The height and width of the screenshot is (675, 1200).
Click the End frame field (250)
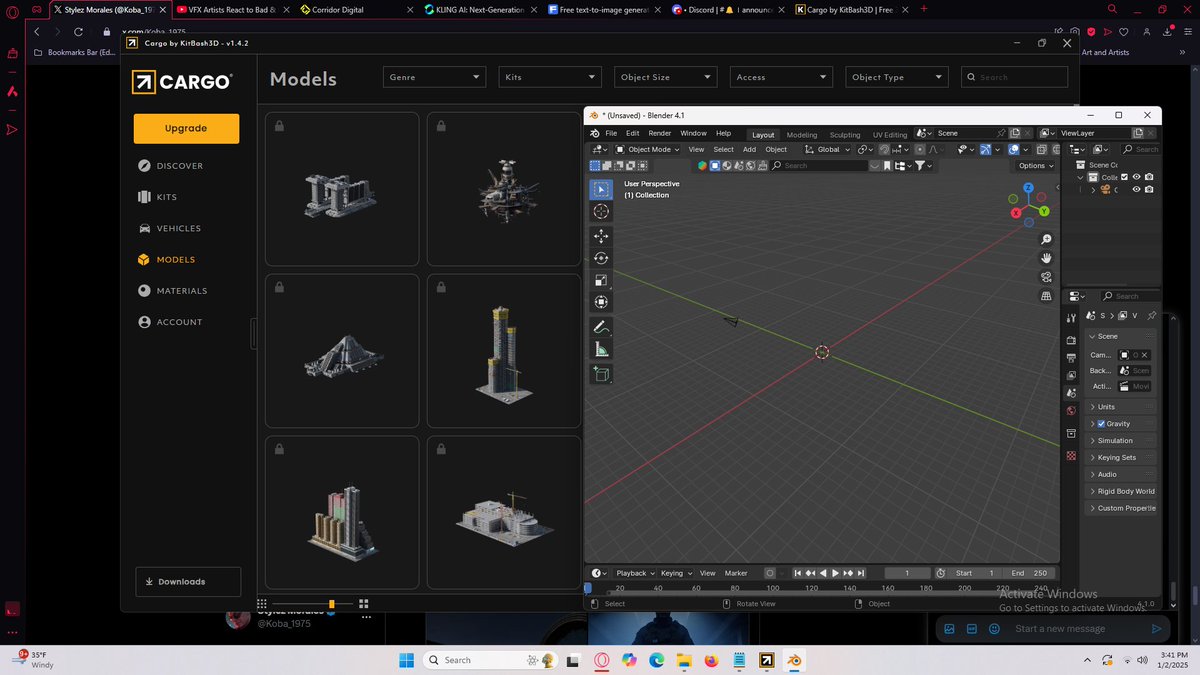click(1030, 573)
